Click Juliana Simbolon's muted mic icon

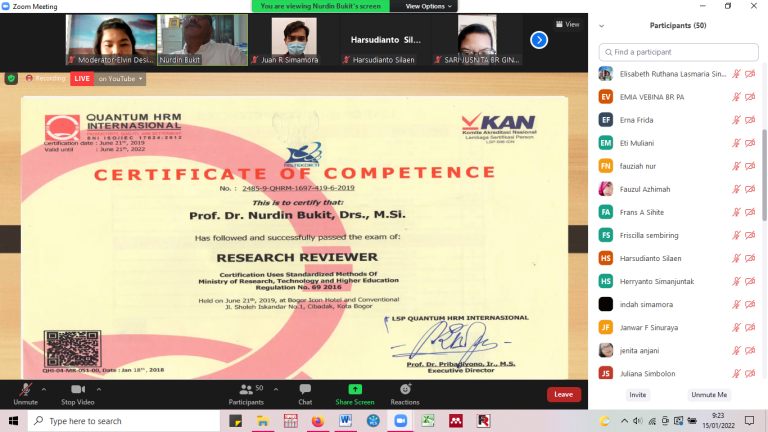click(x=736, y=373)
